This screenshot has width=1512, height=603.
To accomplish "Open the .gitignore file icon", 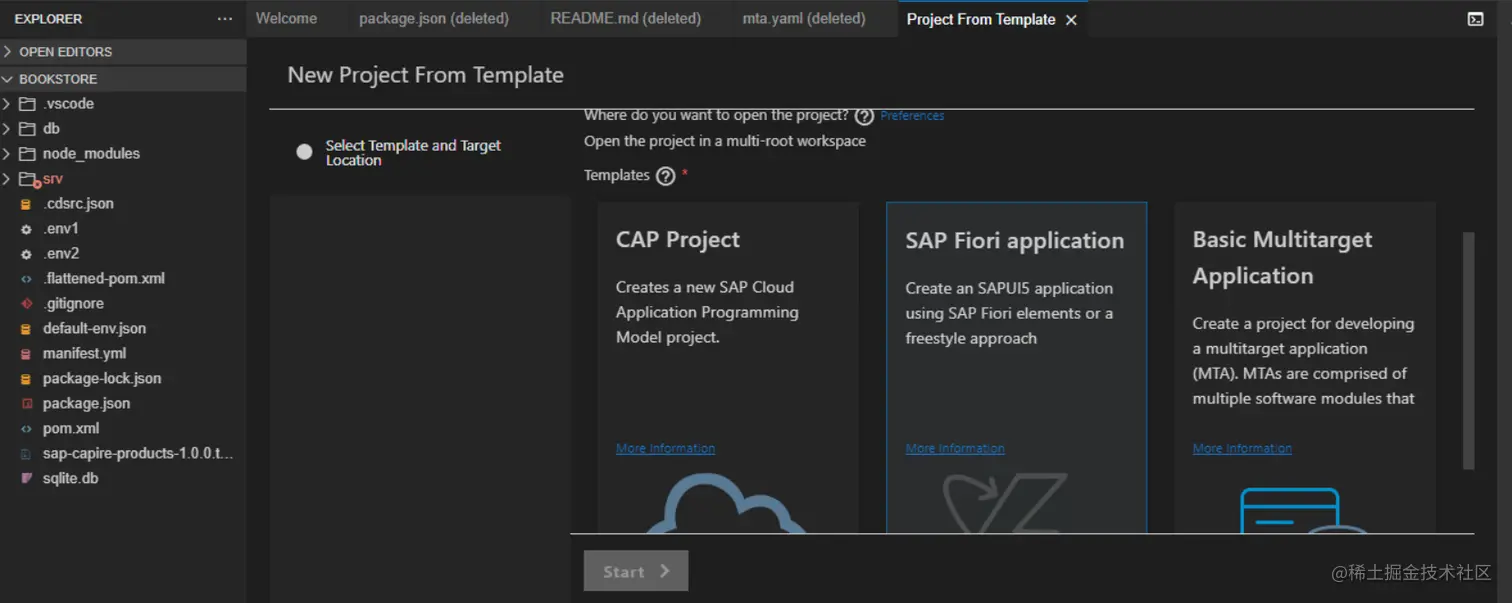I will pyautogui.click(x=27, y=303).
